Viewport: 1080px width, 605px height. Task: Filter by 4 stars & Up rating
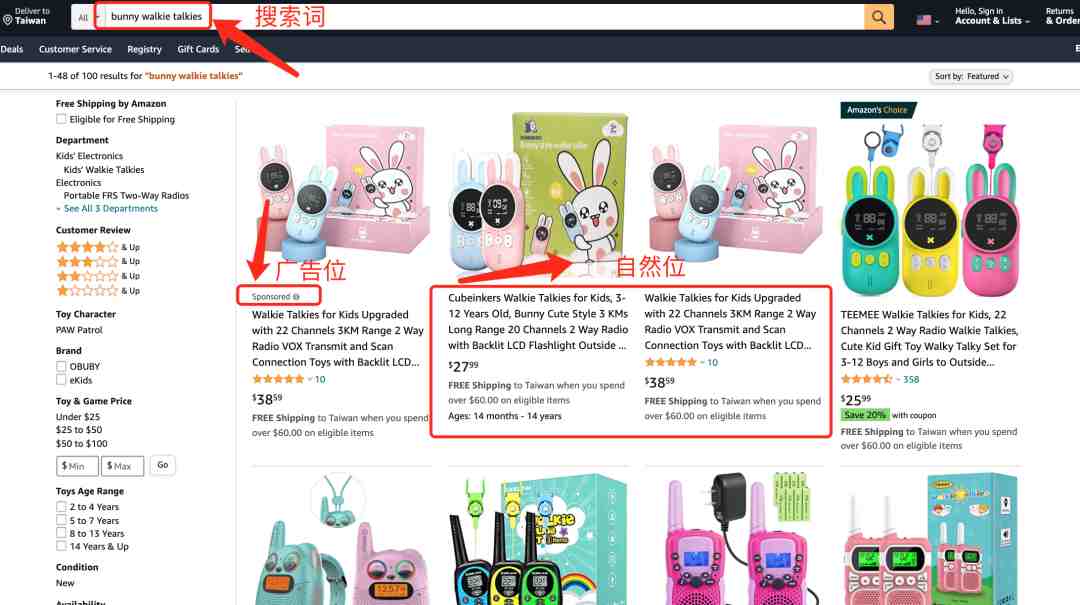98,247
